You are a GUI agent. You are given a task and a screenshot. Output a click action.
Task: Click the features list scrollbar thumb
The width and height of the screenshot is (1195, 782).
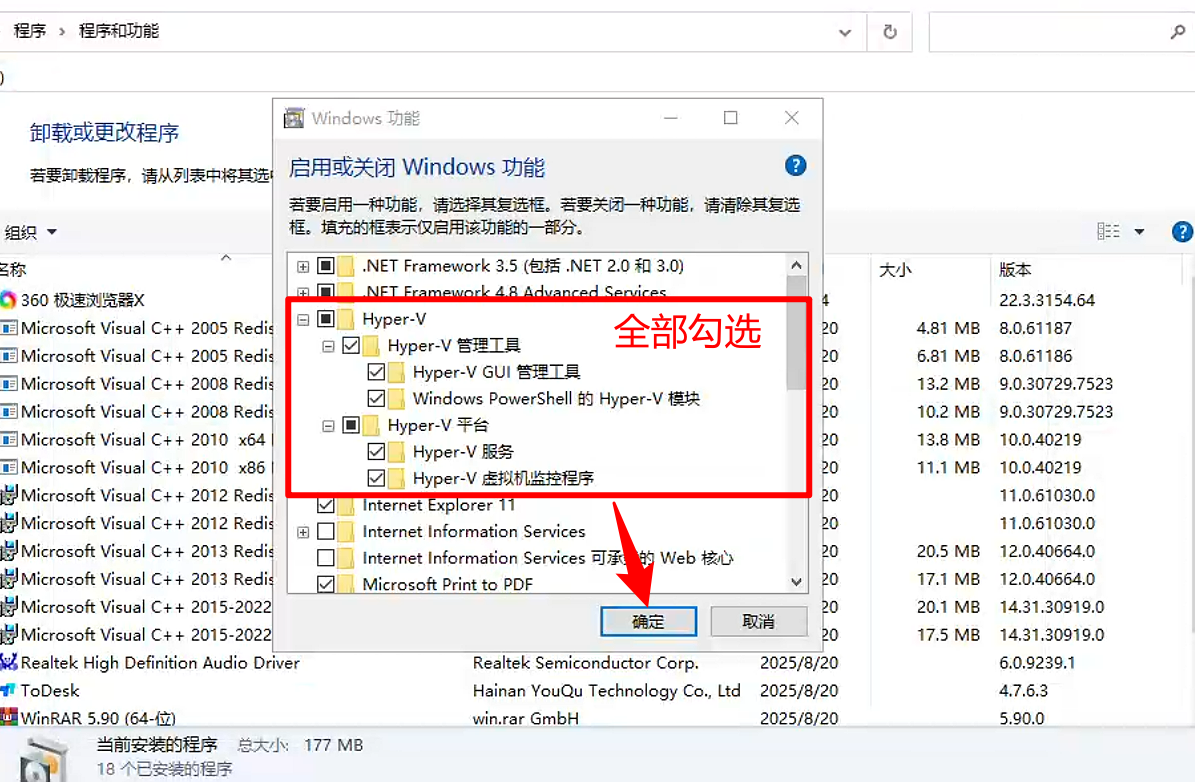click(796, 333)
